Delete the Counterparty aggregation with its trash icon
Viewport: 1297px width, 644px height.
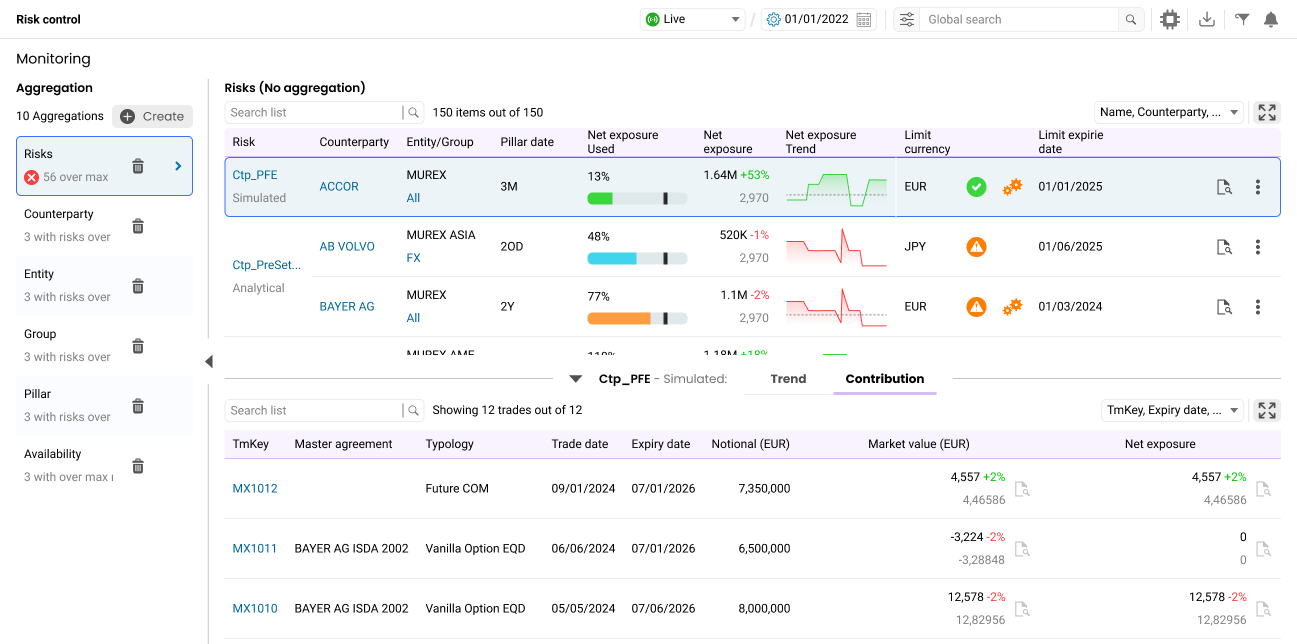click(138, 226)
